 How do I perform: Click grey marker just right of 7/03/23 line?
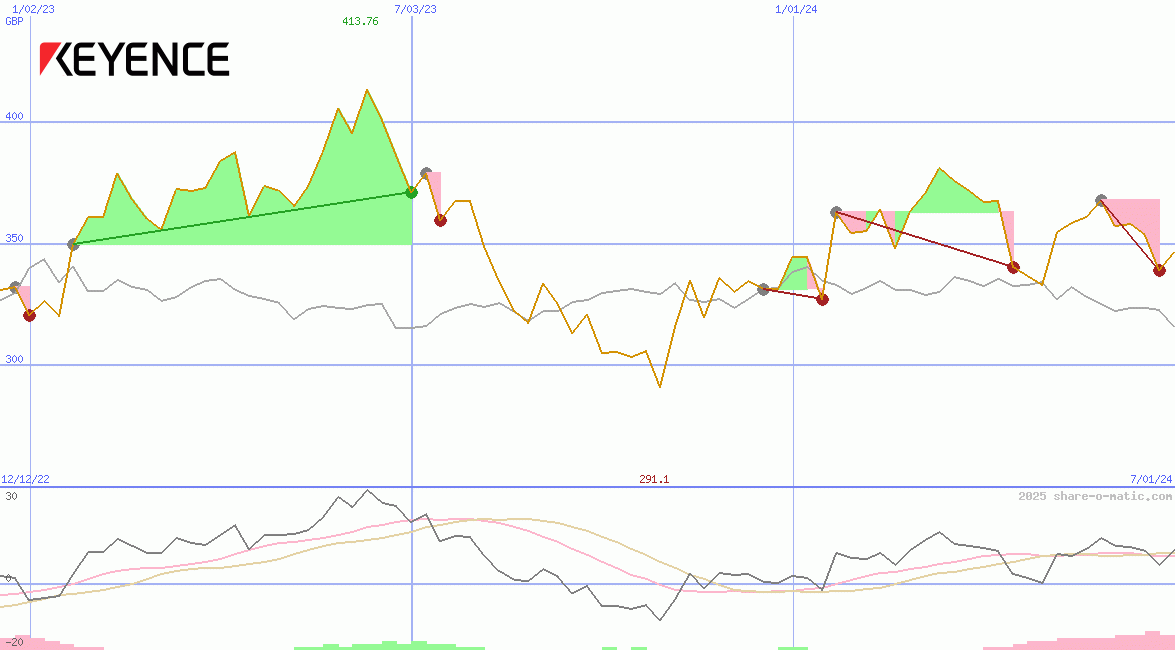coord(426,173)
